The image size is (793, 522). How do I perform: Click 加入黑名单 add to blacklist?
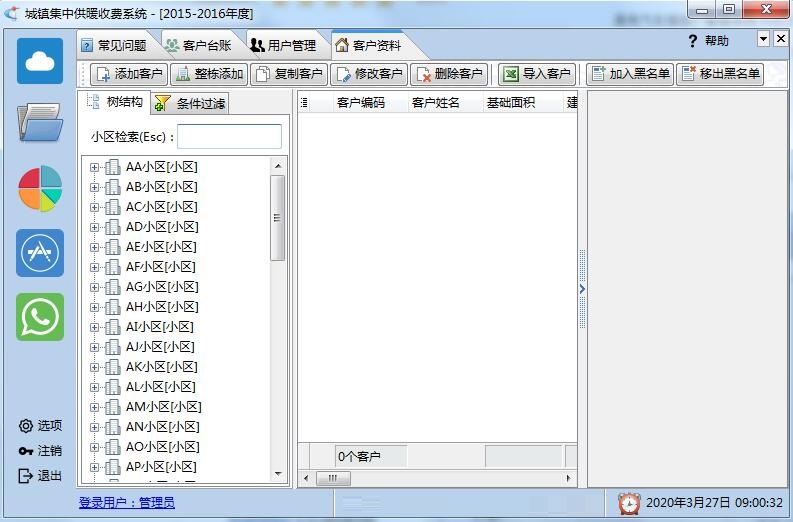click(x=630, y=74)
